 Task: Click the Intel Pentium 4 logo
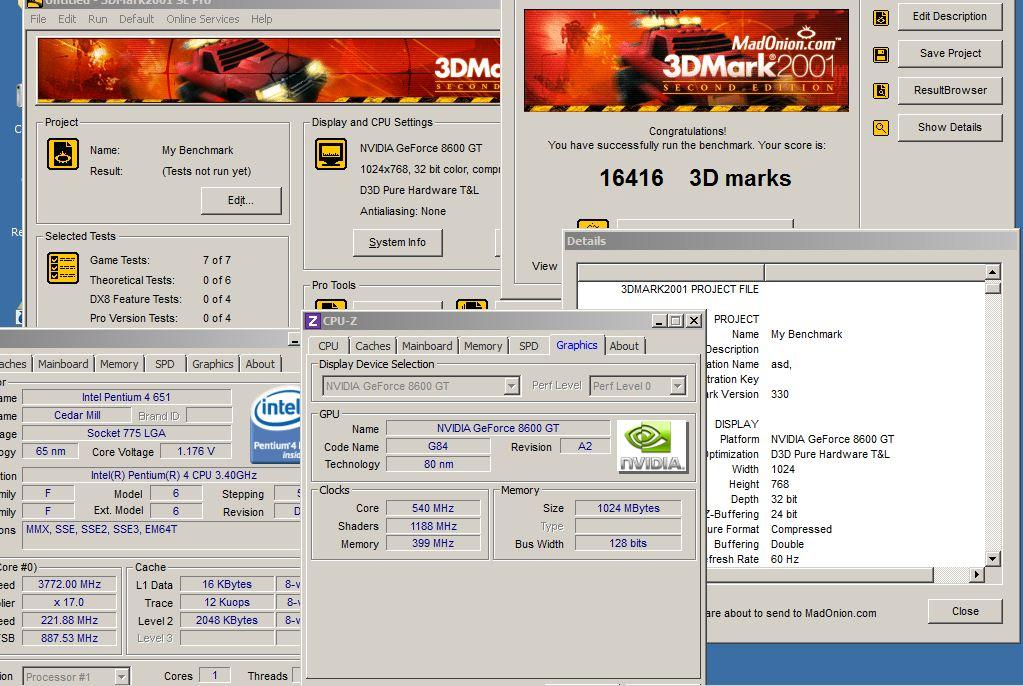pyautogui.click(x=275, y=425)
